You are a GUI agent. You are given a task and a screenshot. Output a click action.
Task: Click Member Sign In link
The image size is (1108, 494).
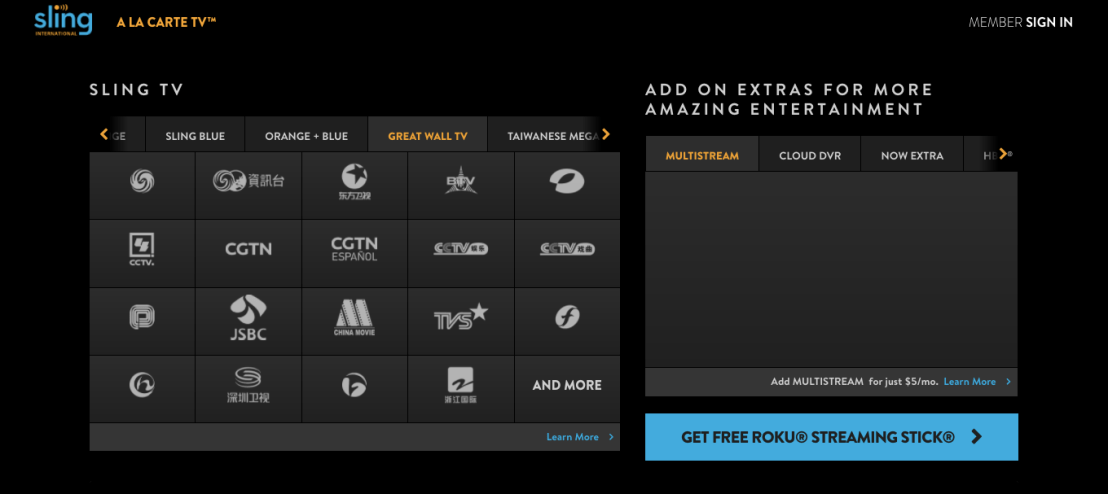click(x=1020, y=22)
